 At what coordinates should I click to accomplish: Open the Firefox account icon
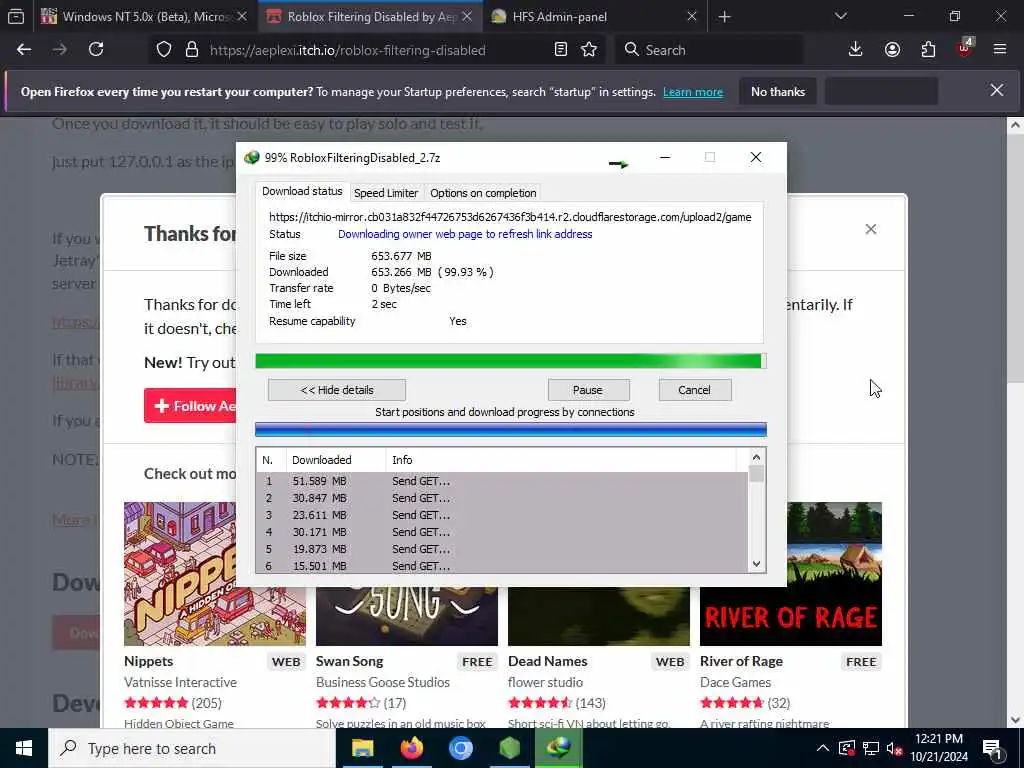point(892,50)
